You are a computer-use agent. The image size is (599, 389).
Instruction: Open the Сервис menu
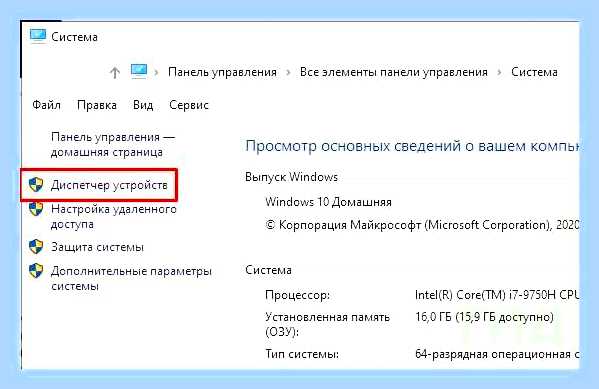click(189, 105)
